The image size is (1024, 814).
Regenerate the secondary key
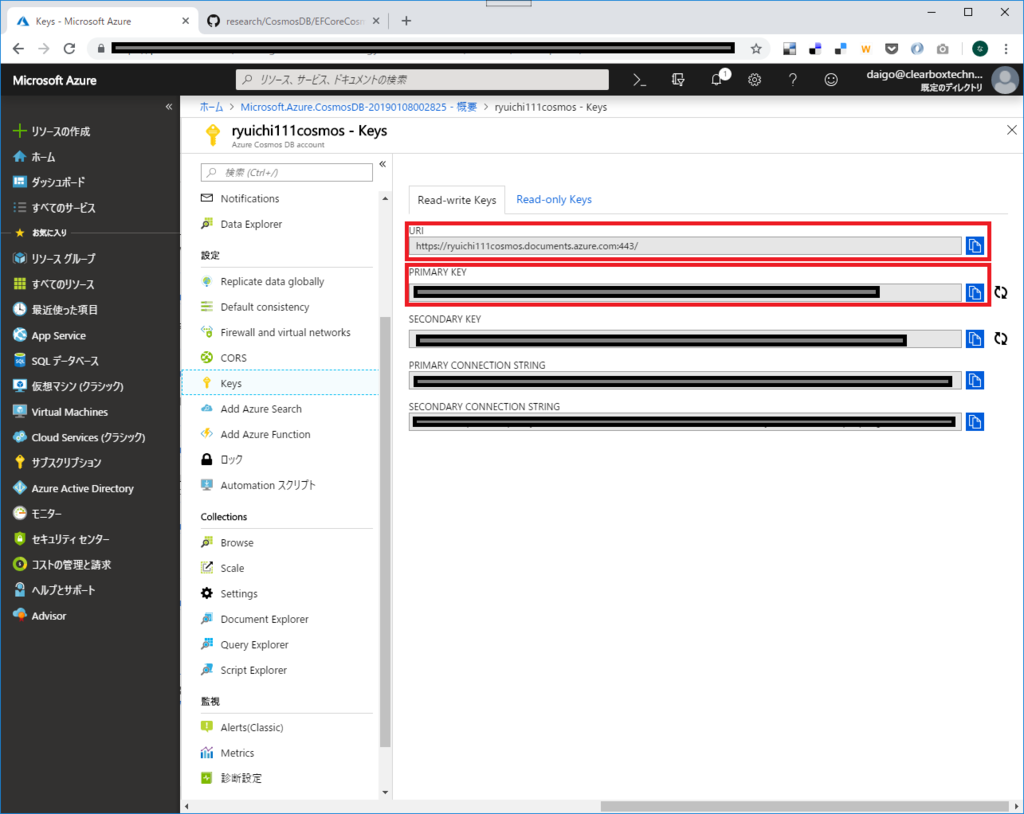tap(1000, 338)
